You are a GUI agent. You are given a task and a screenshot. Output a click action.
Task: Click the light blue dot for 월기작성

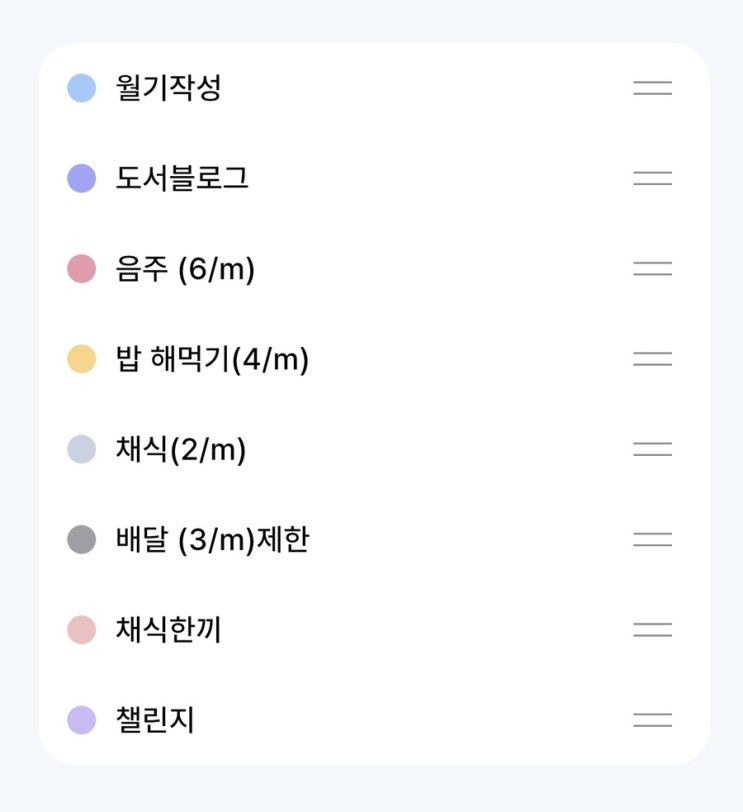pos(81,88)
